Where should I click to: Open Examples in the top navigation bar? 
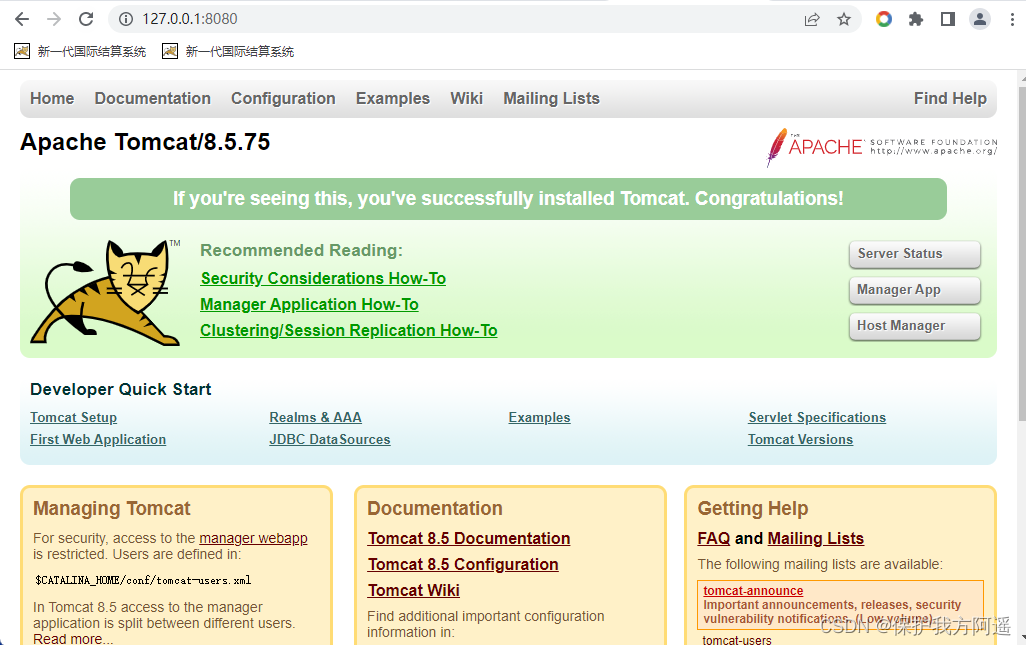click(393, 98)
